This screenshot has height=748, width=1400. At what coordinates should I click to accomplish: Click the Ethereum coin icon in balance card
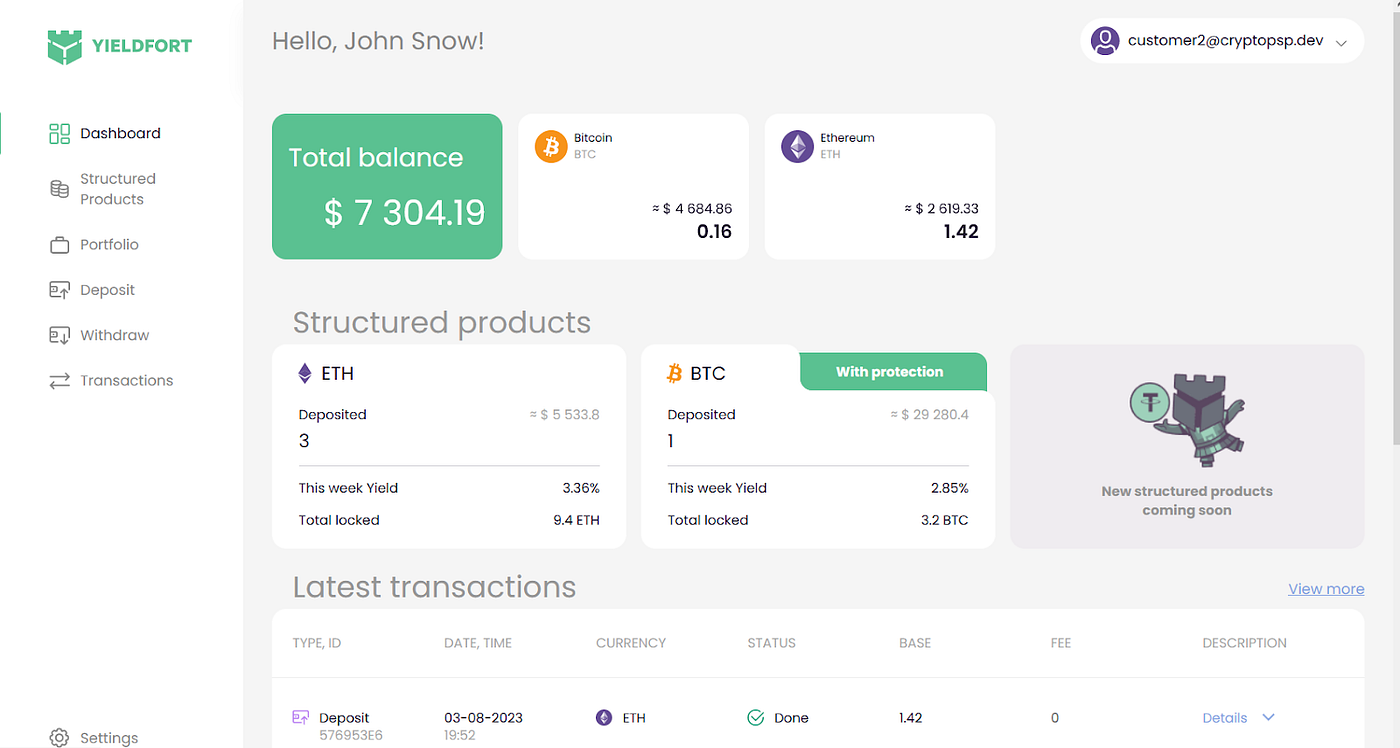point(797,146)
